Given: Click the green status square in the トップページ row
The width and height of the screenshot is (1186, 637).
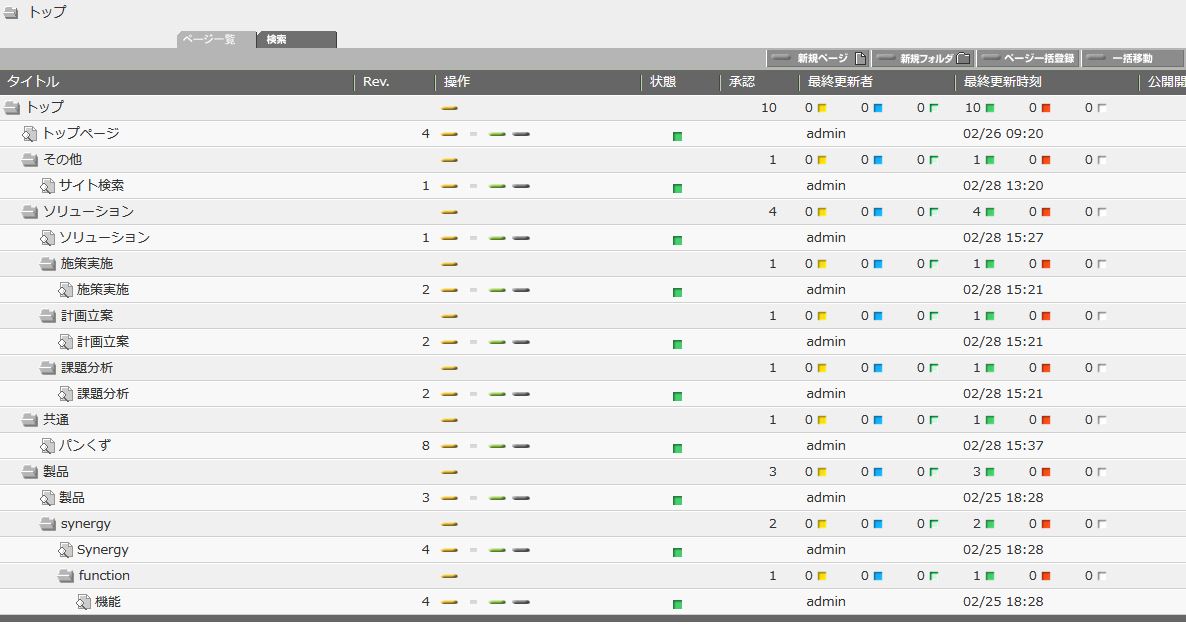Looking at the screenshot, I should tap(677, 136).
